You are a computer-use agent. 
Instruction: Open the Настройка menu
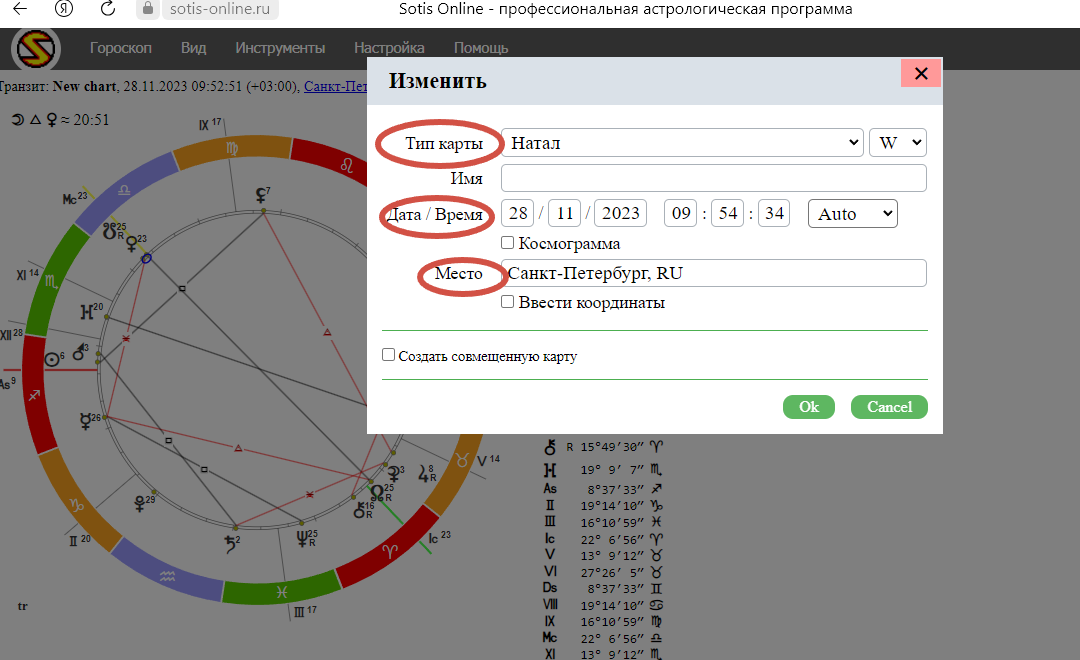tap(389, 48)
